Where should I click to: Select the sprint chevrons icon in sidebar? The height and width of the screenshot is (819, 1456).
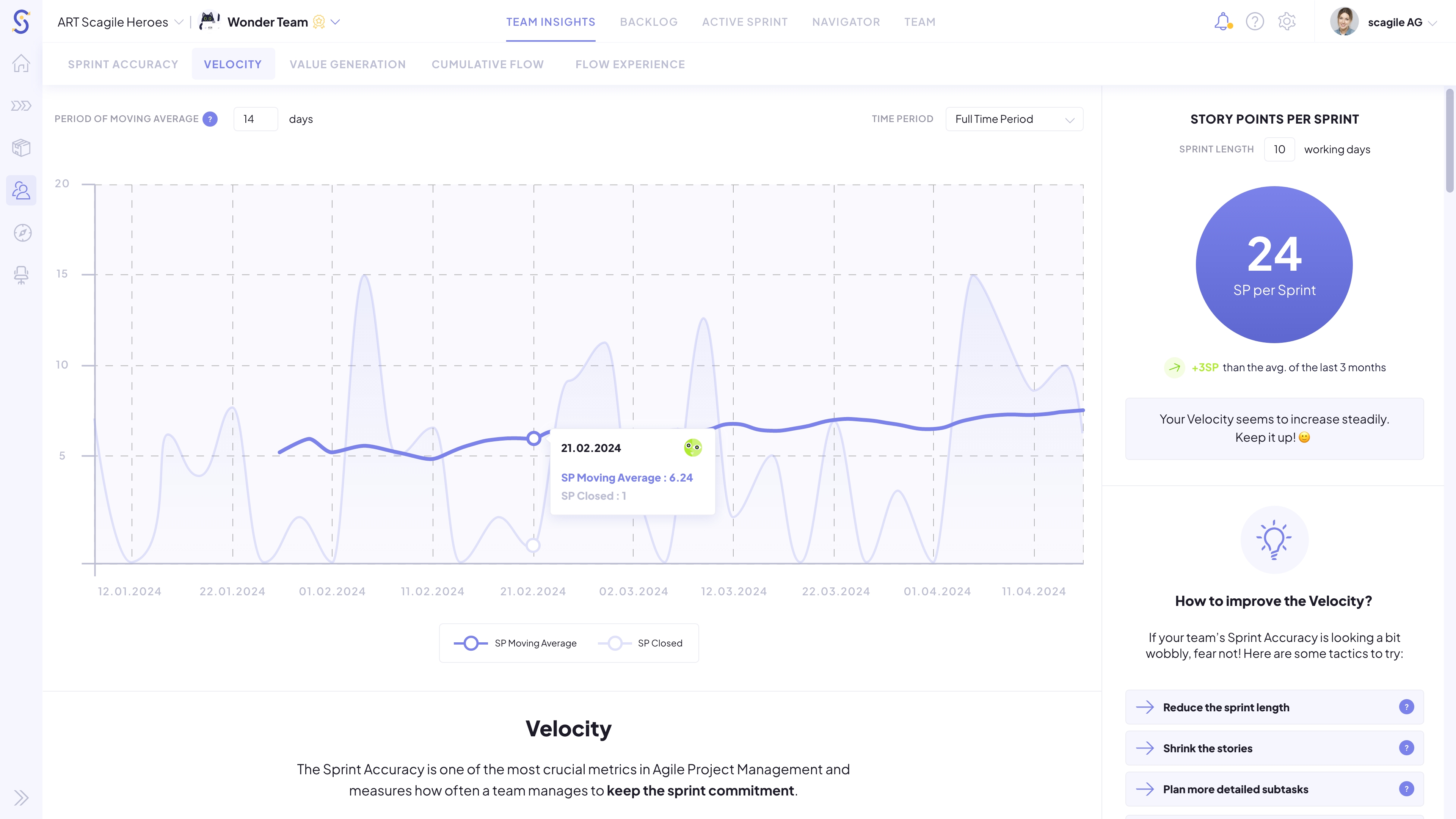tap(21, 105)
